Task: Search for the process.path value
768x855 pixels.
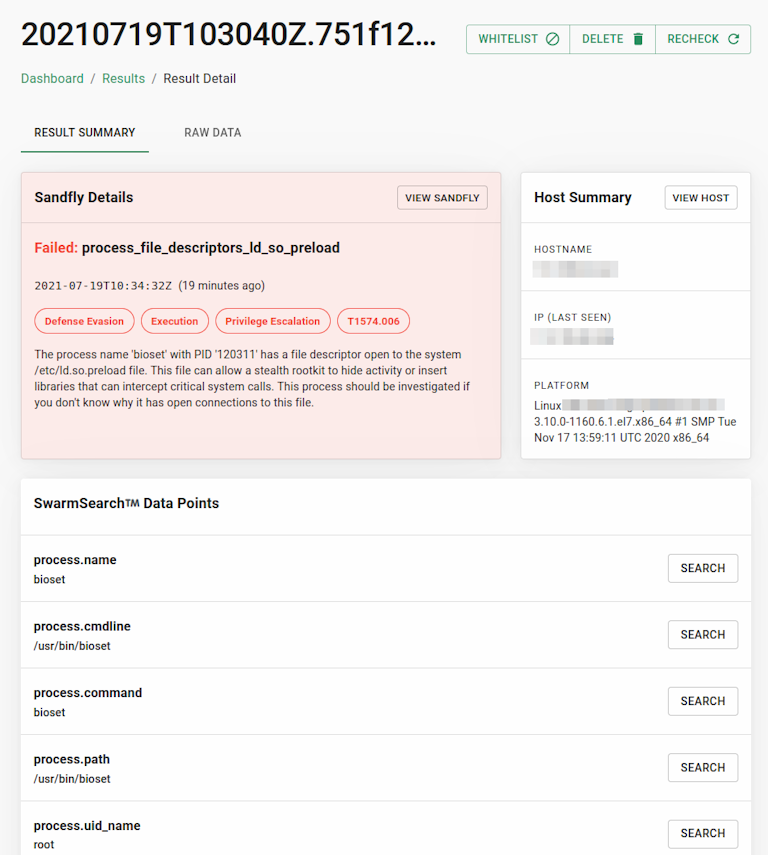Action: [x=703, y=768]
